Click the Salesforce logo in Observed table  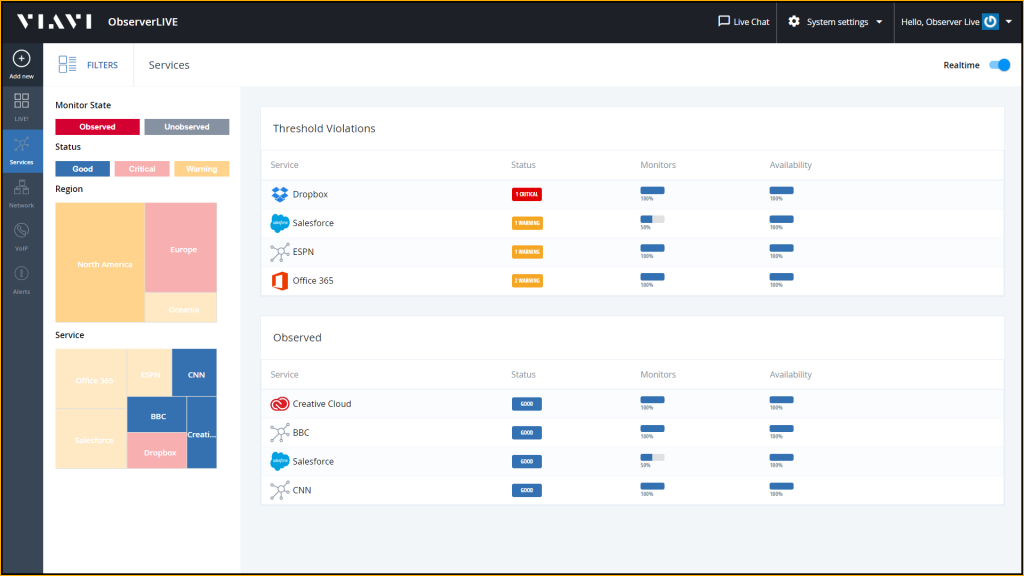pos(280,461)
